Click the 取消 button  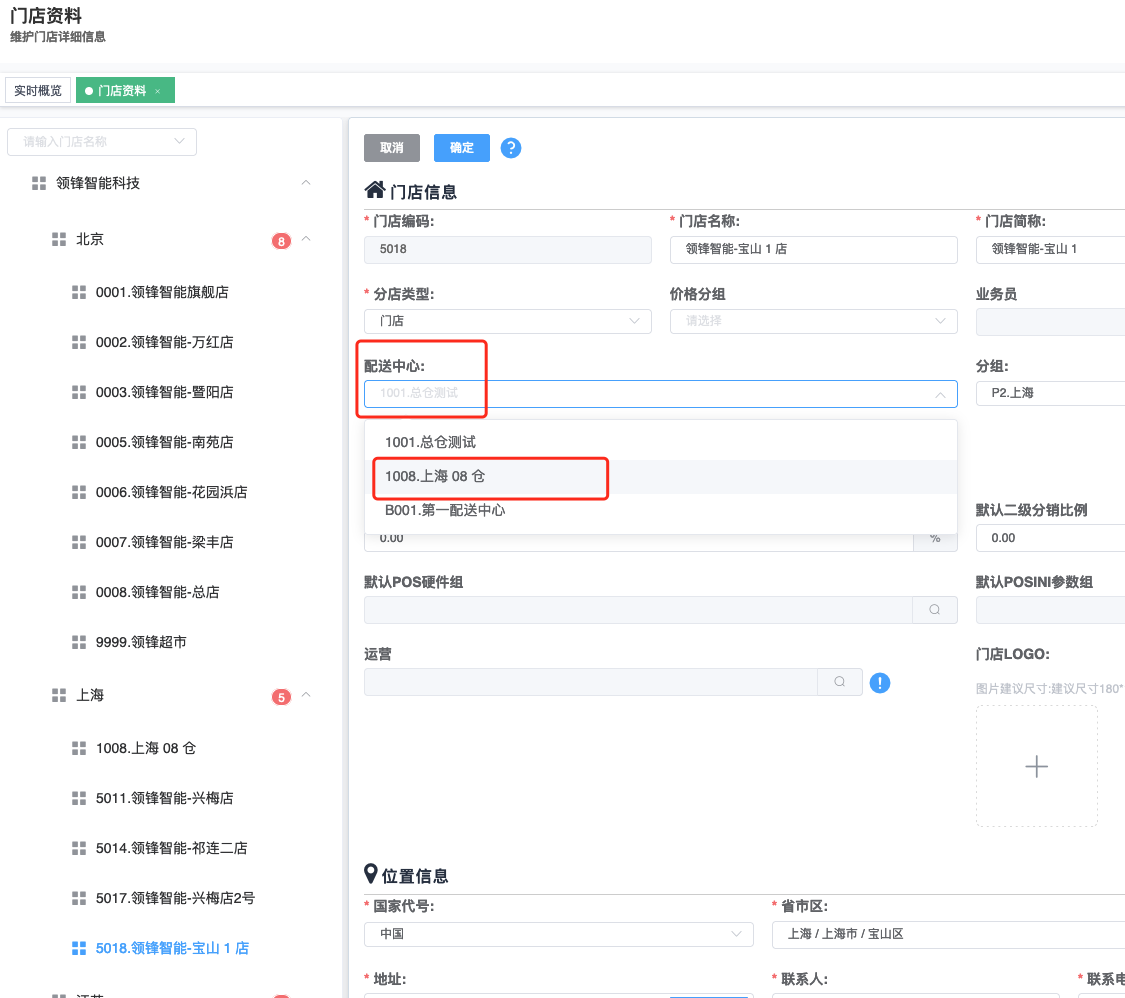391,148
